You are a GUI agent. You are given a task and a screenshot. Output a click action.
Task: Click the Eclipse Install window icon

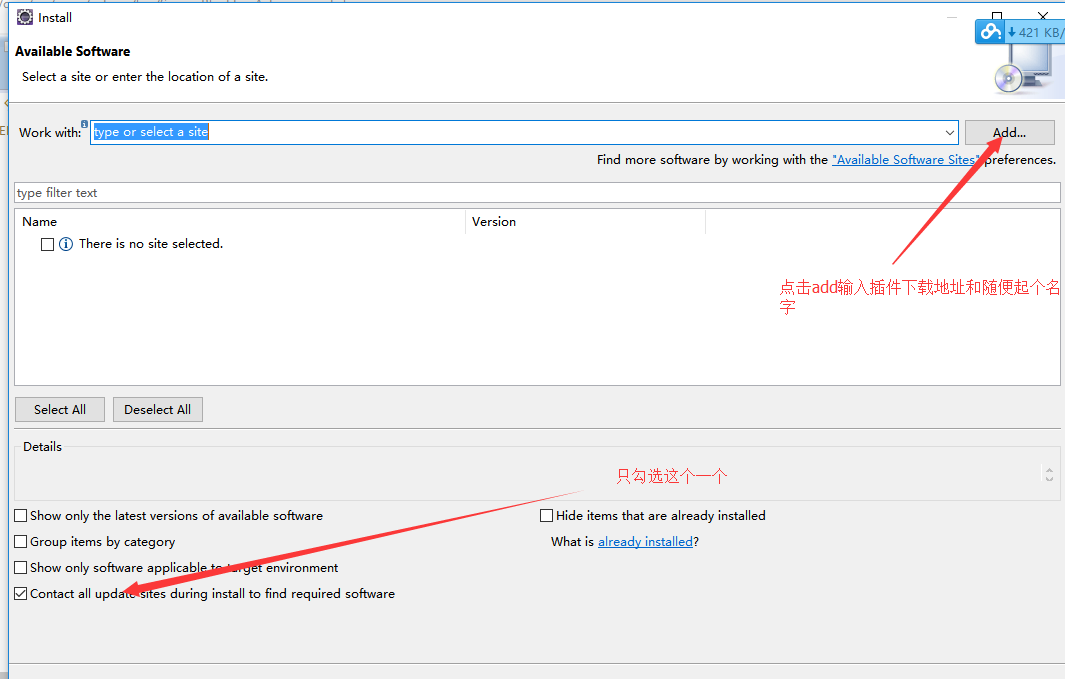click(x=24, y=17)
